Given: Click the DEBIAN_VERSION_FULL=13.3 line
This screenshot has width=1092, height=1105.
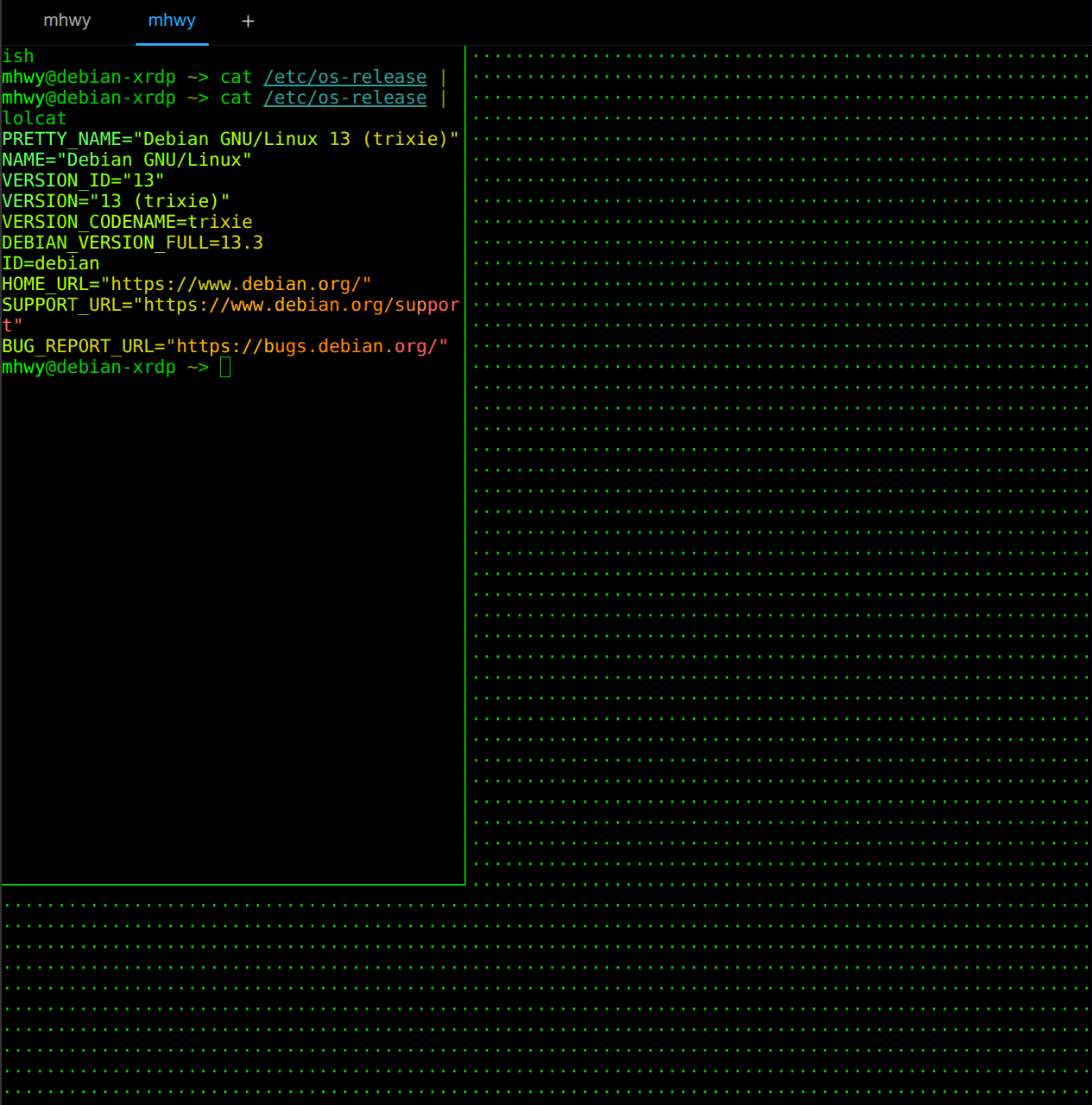Looking at the screenshot, I should (x=132, y=243).
